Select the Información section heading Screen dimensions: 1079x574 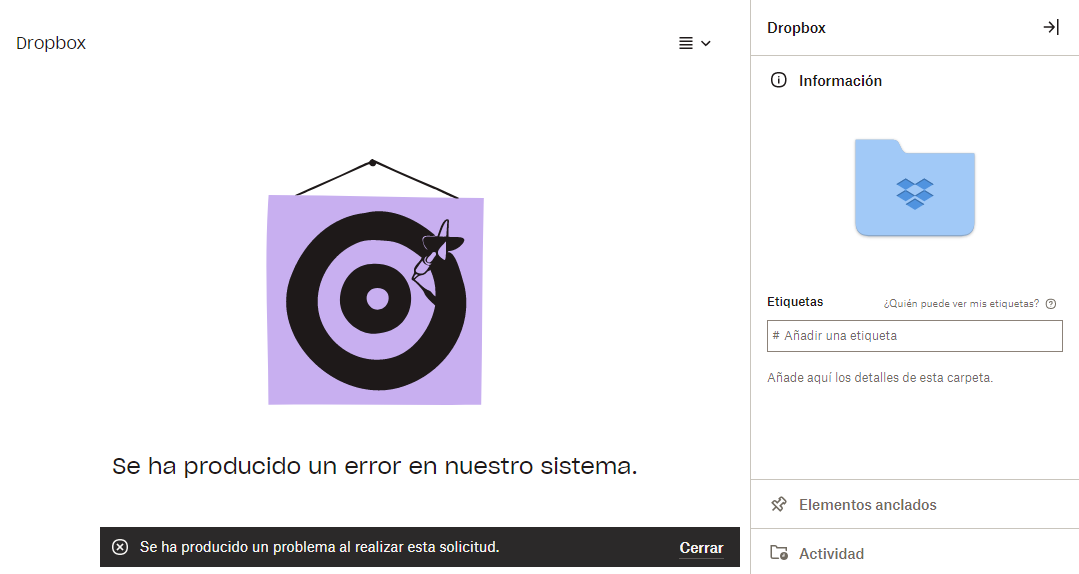[x=840, y=81]
